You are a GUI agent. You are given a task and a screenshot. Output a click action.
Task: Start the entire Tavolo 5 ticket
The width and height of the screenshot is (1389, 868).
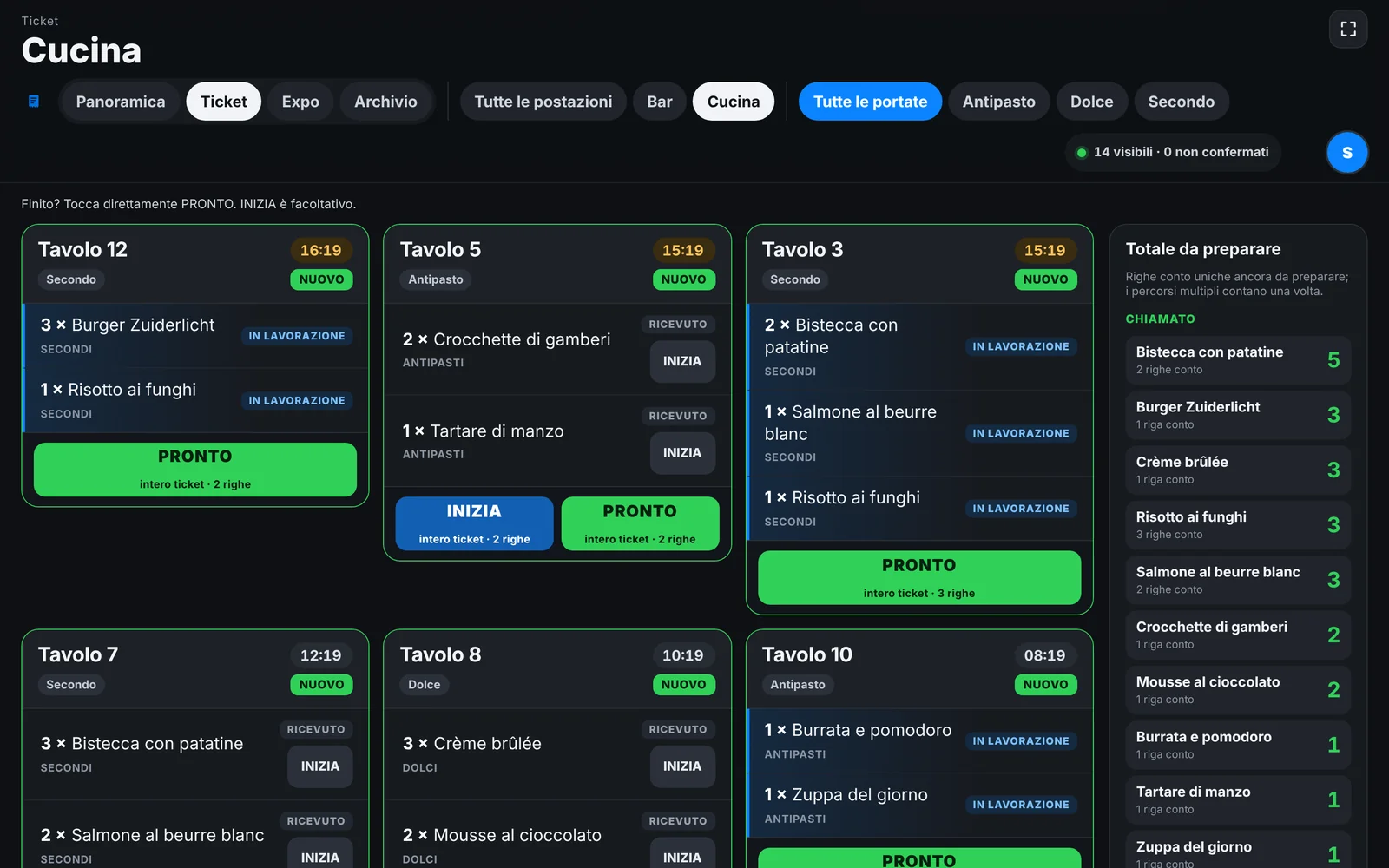(474, 523)
